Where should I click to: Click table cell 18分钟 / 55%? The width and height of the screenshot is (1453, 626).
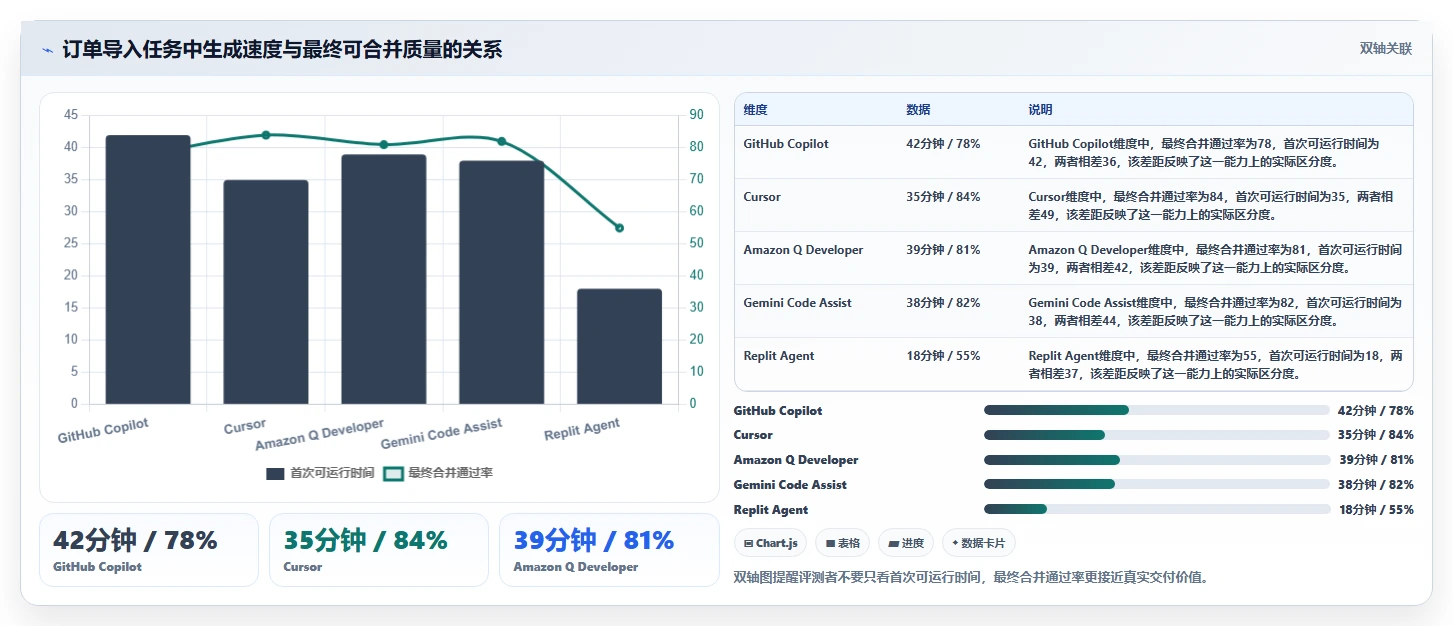[x=943, y=356]
